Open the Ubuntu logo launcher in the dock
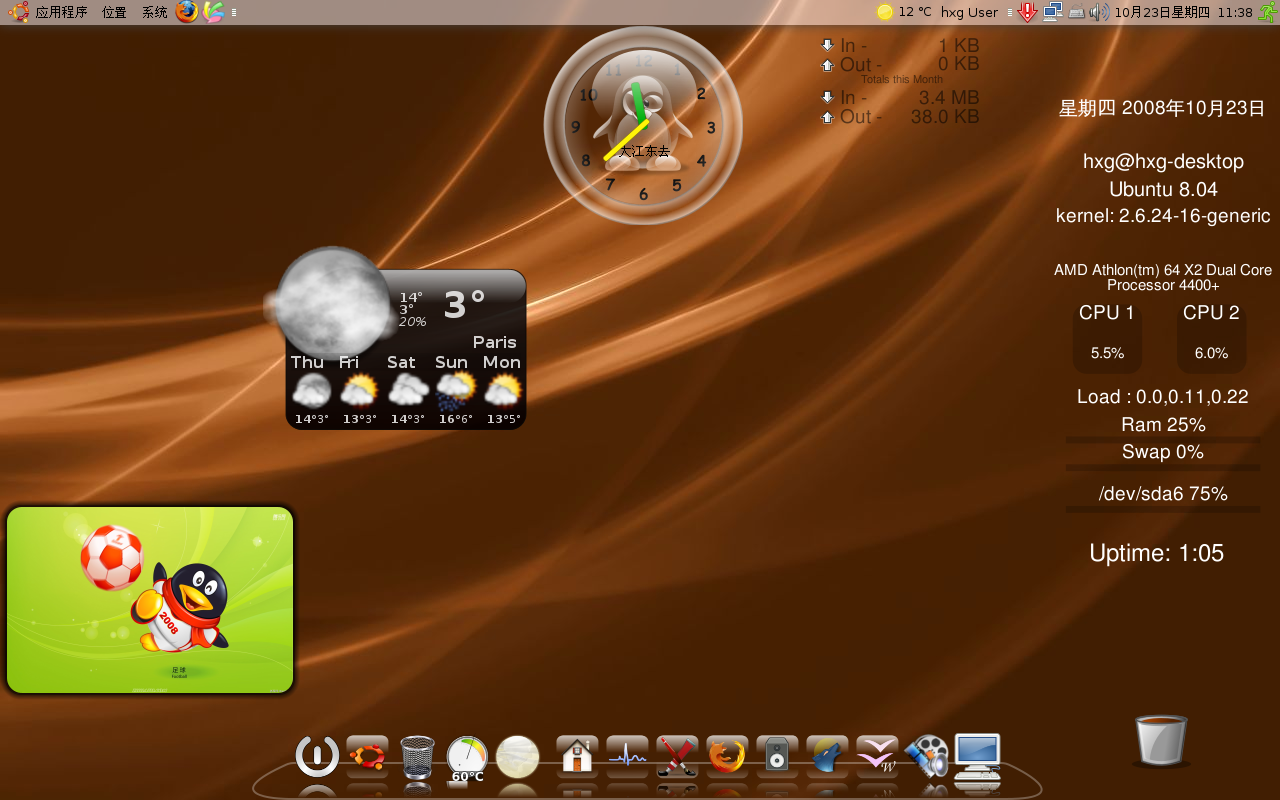Viewport: 1280px width, 800px height. point(367,755)
